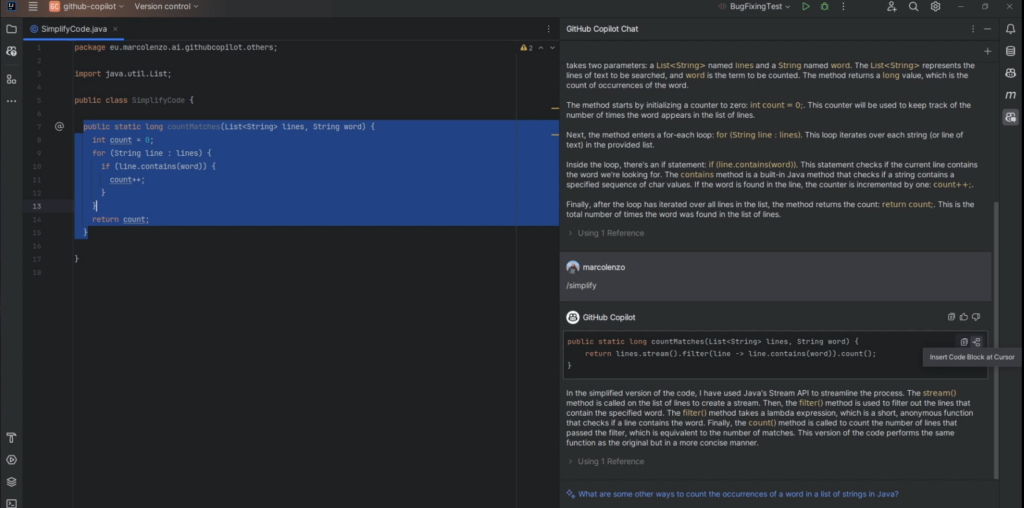Open the Services tool window (hexagon play icon)

(11, 460)
